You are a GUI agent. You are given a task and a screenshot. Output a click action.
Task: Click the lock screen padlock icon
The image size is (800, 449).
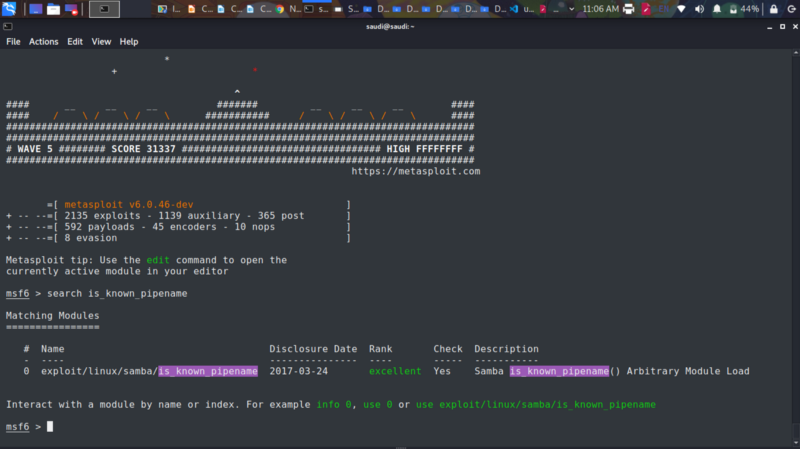[x=774, y=9]
